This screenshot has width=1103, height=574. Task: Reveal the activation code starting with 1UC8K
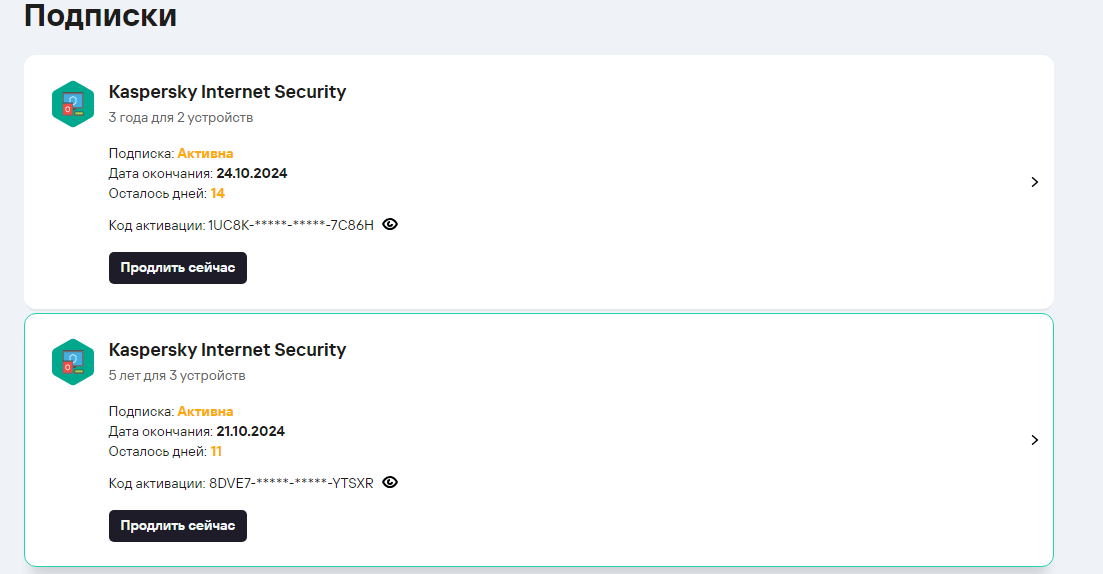(390, 224)
